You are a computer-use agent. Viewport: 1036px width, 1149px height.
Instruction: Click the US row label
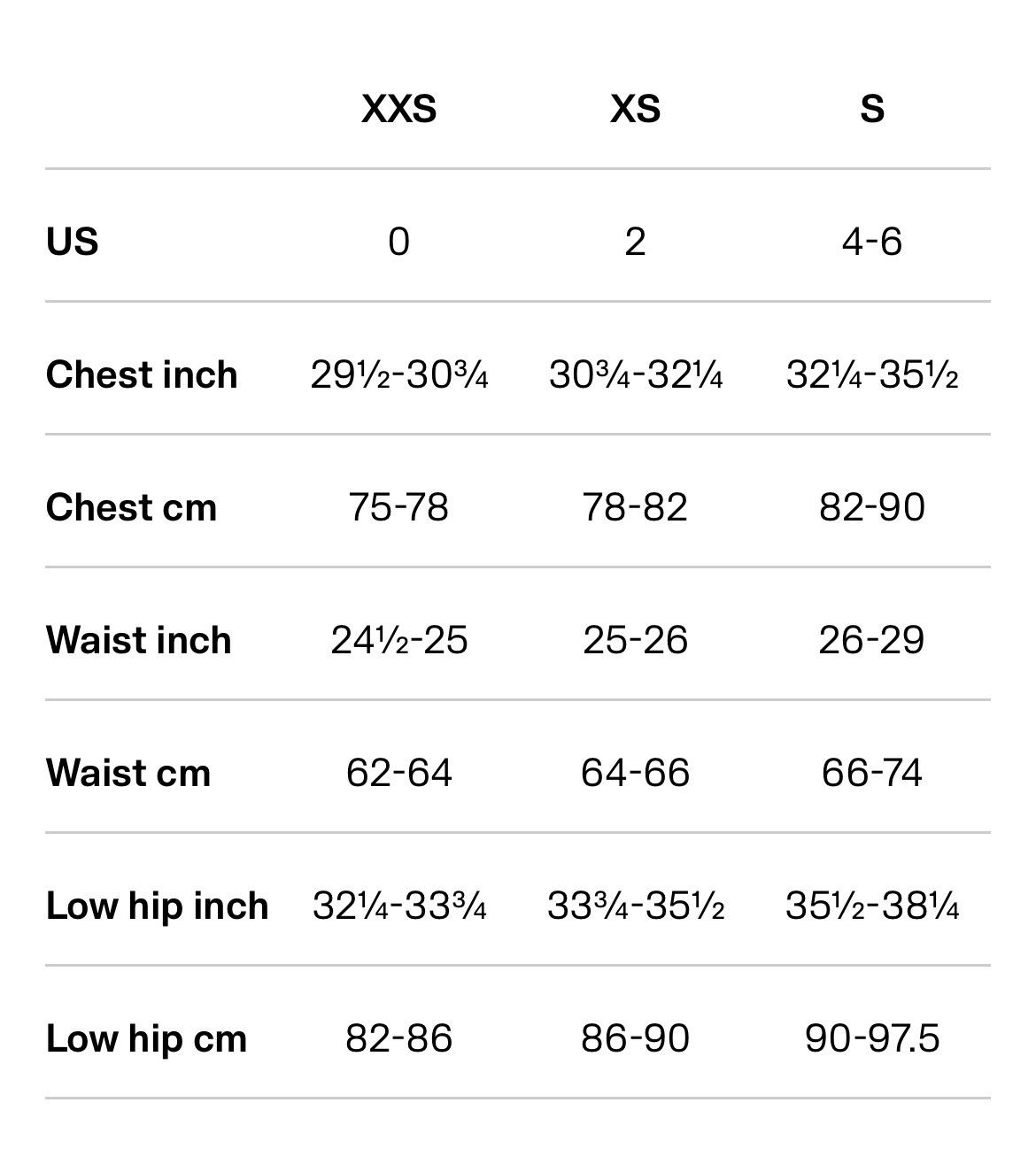pos(72,241)
